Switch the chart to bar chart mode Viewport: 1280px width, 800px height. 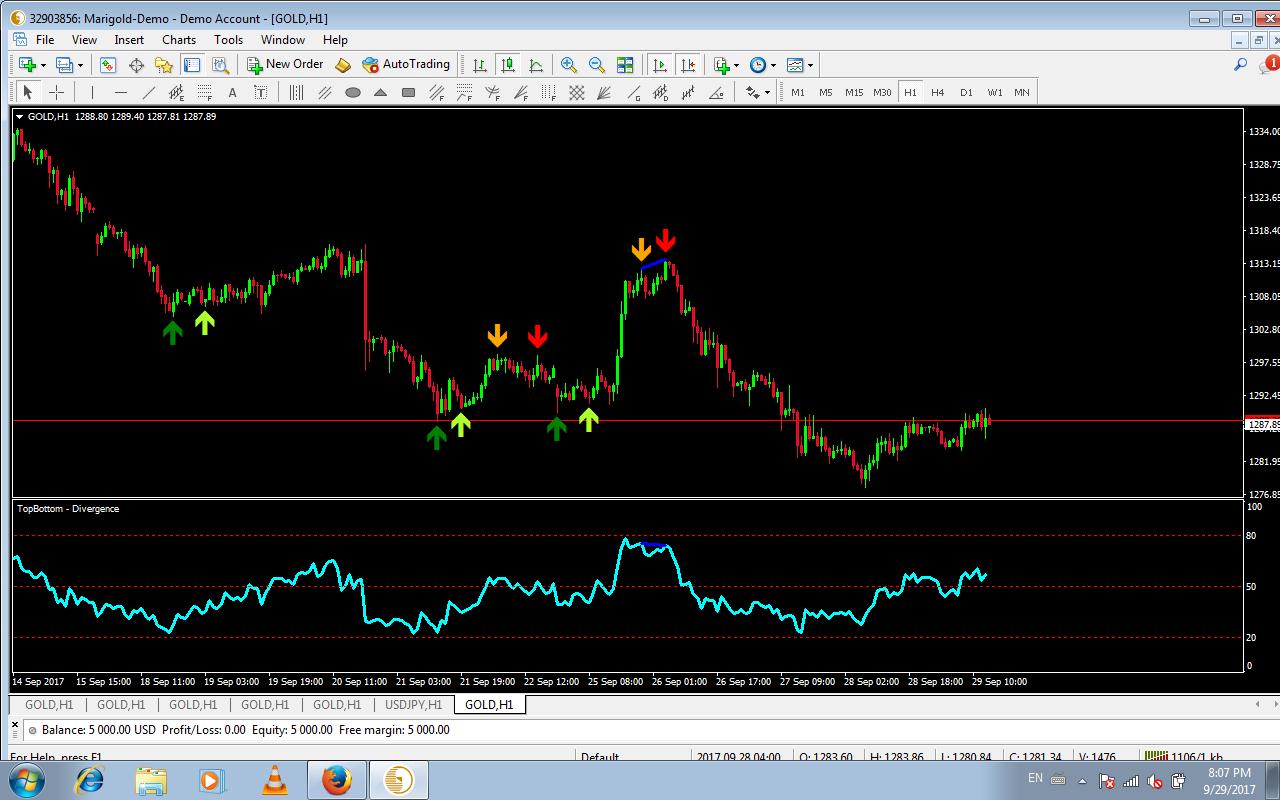(480, 65)
